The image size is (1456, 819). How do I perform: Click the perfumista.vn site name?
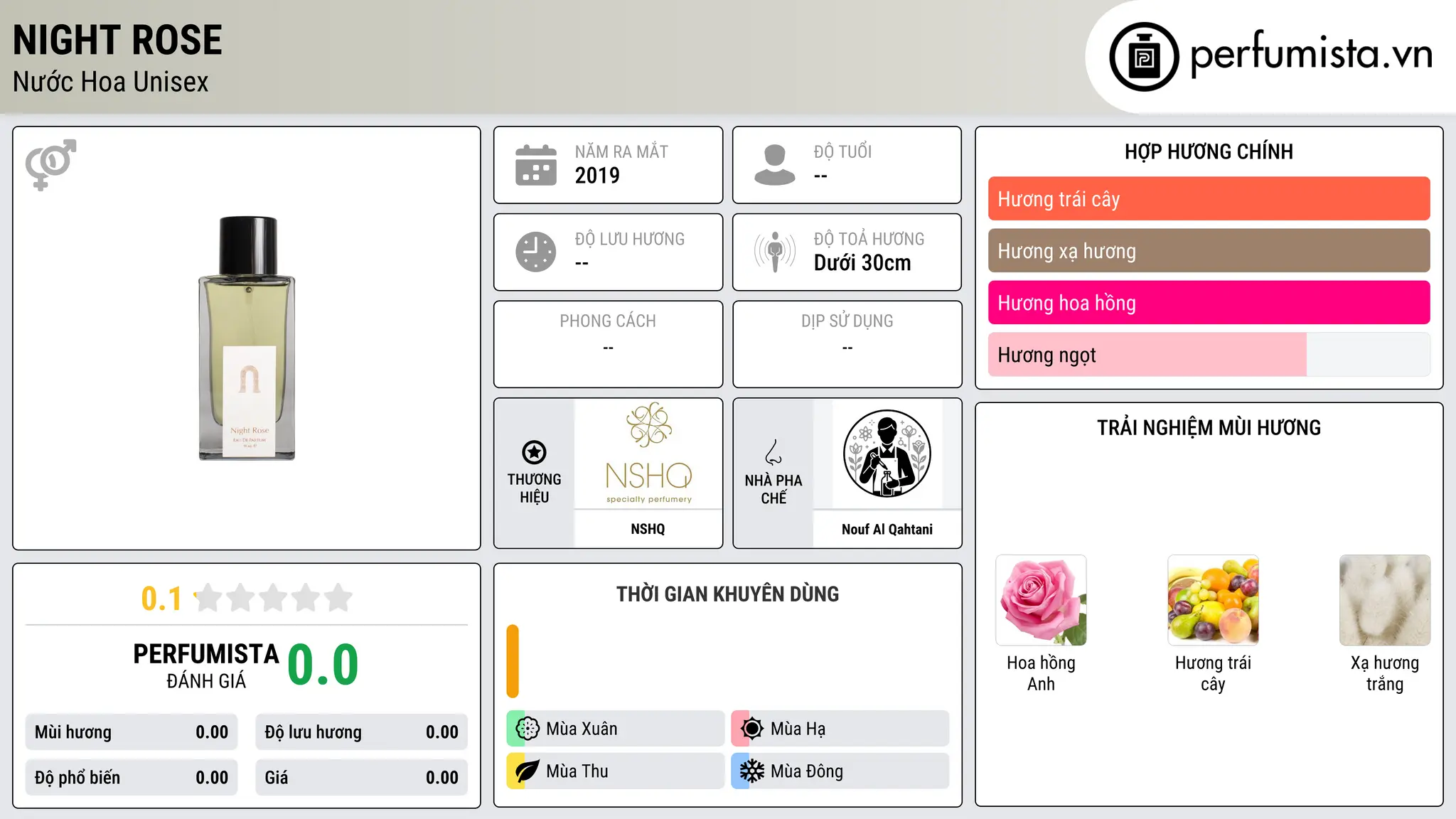1311,54
